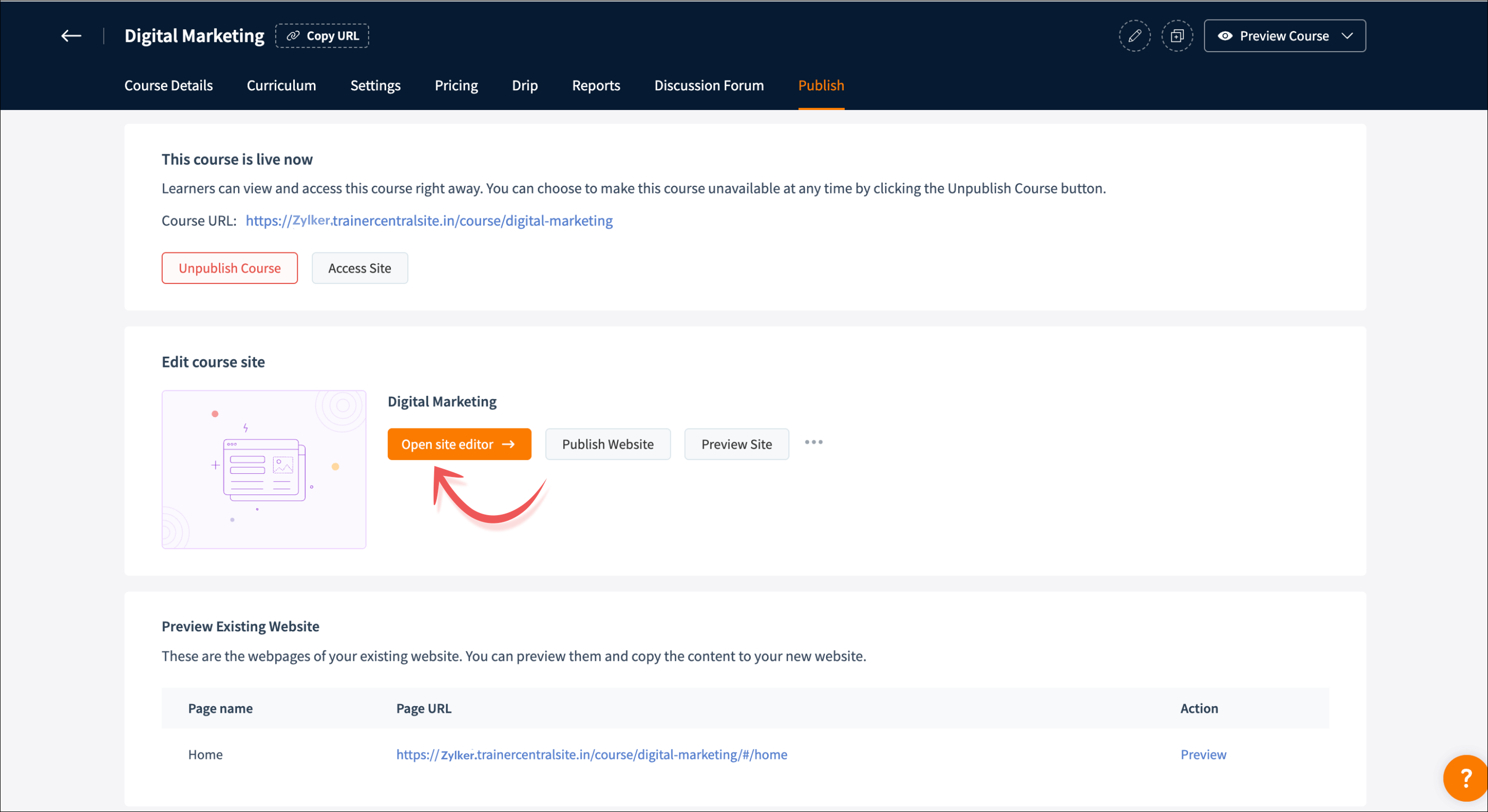
Task: Open the orange help question mark
Action: [x=1465, y=778]
